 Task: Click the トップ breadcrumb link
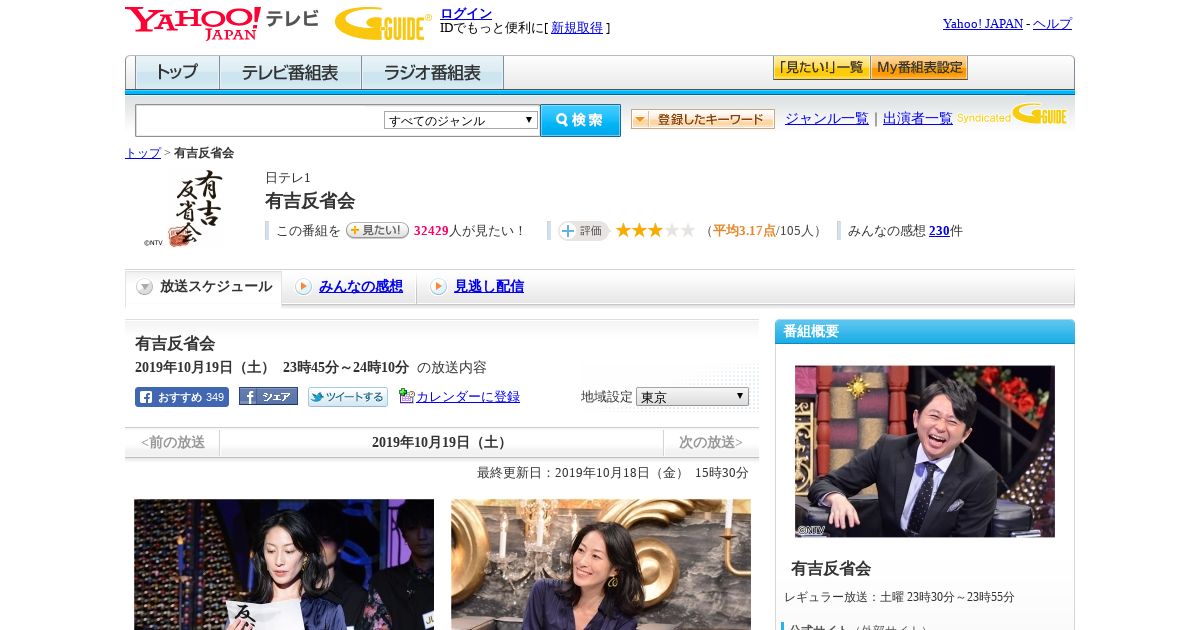(x=142, y=153)
